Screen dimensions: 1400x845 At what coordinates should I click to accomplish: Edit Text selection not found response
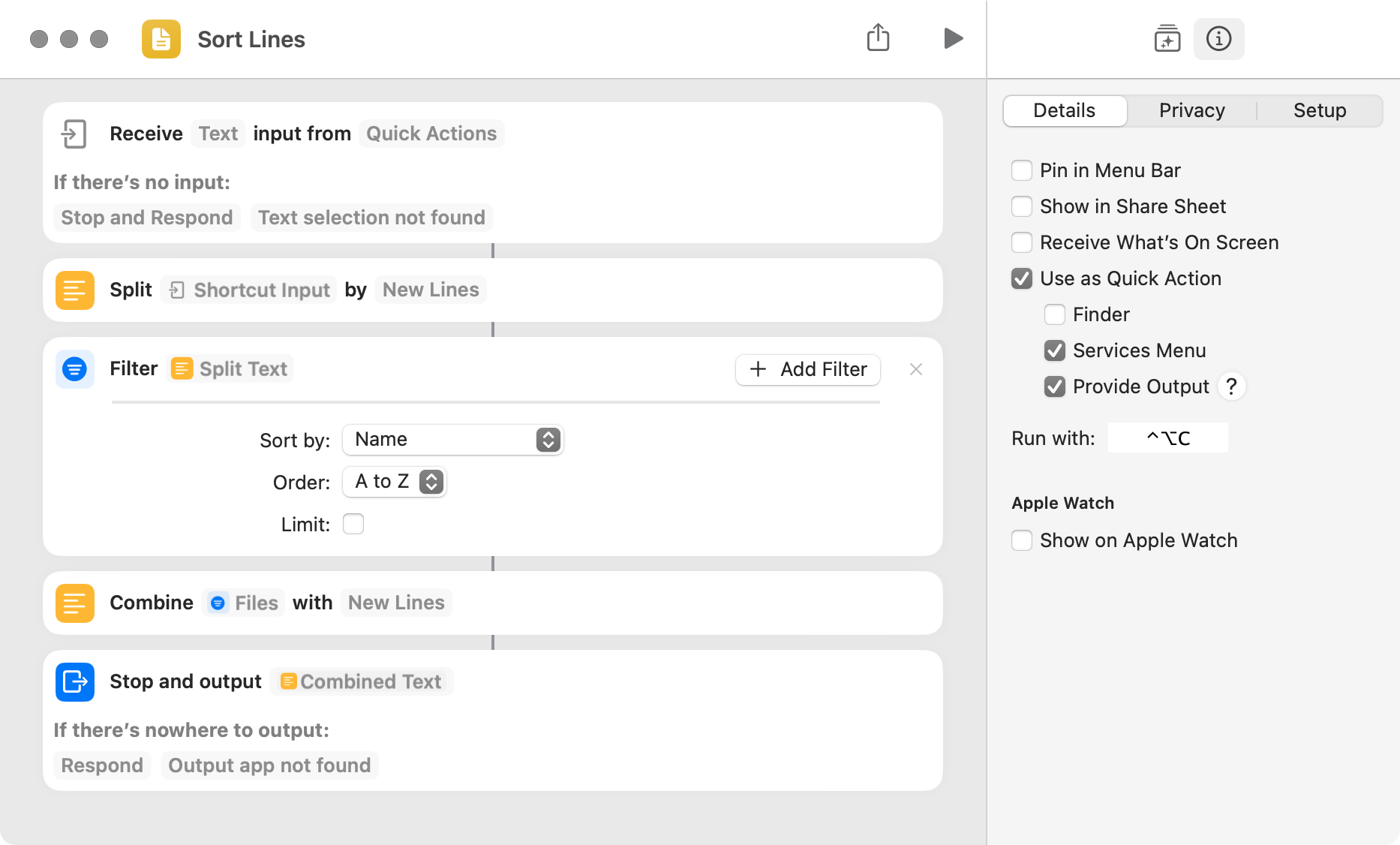pos(371,218)
